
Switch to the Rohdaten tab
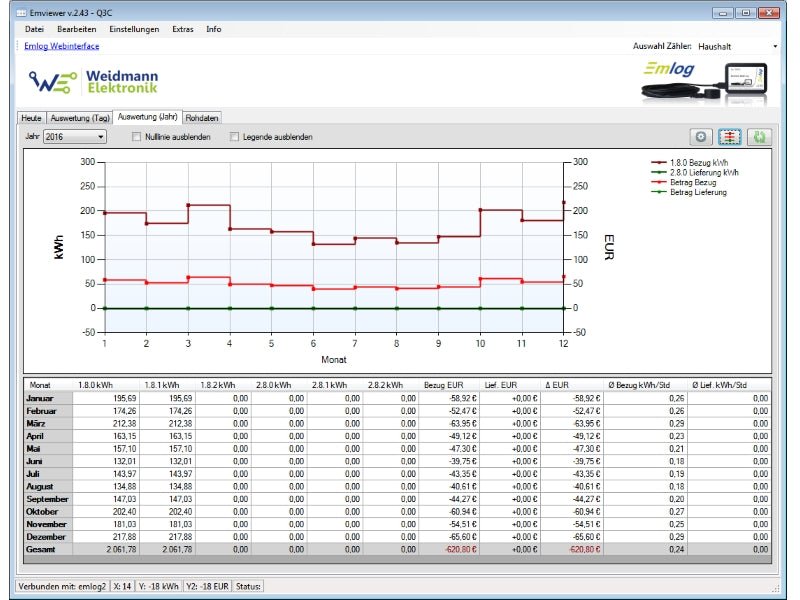click(203, 116)
